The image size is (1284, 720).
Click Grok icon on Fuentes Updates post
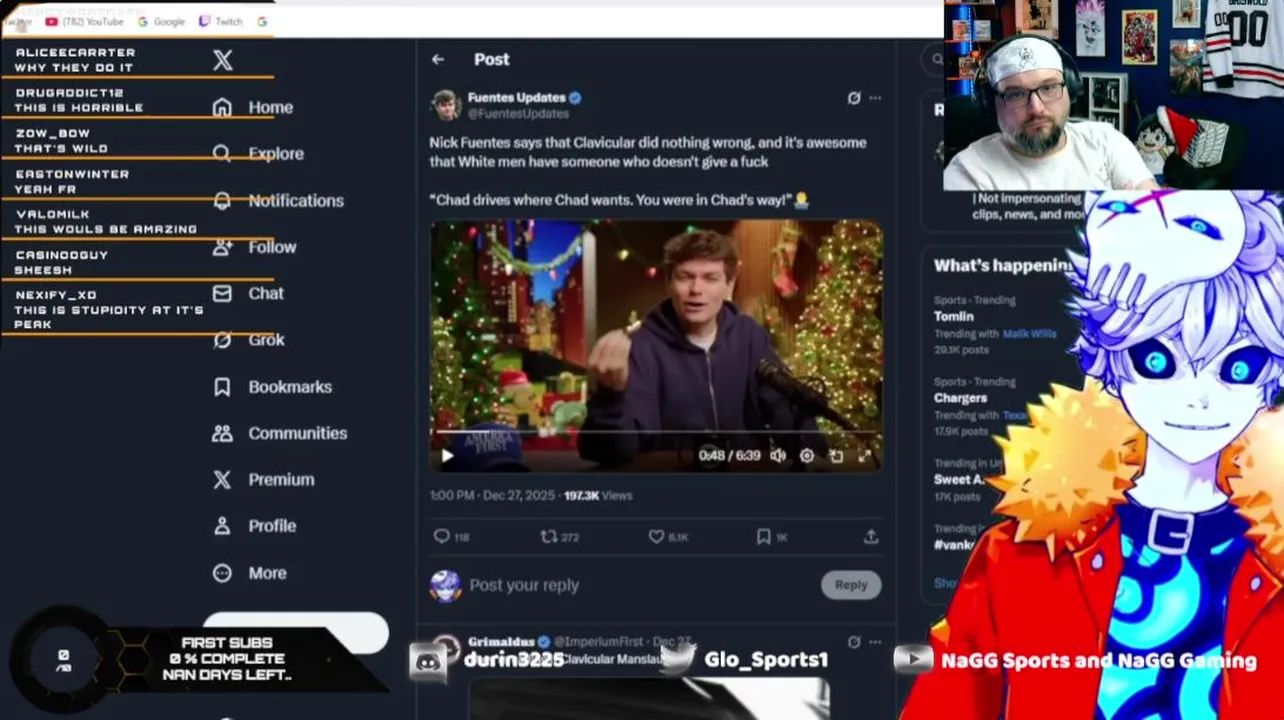pyautogui.click(x=853, y=98)
